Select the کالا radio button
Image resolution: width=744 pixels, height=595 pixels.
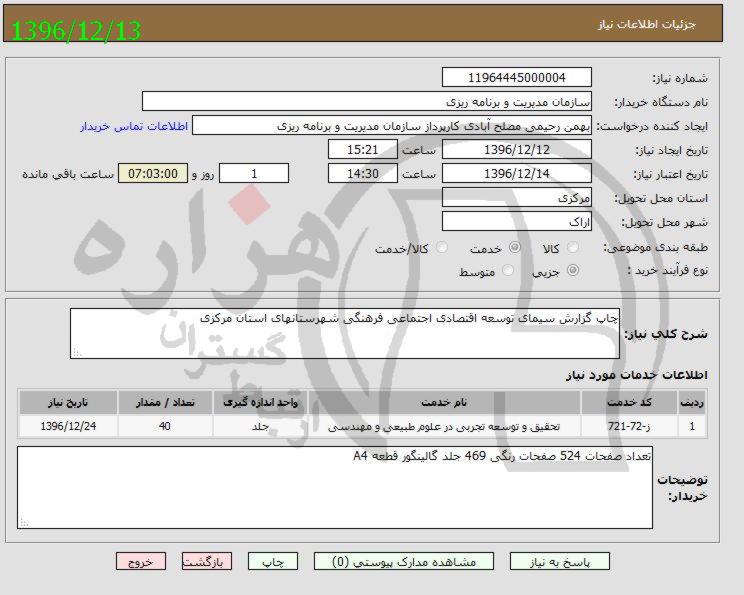coord(573,247)
